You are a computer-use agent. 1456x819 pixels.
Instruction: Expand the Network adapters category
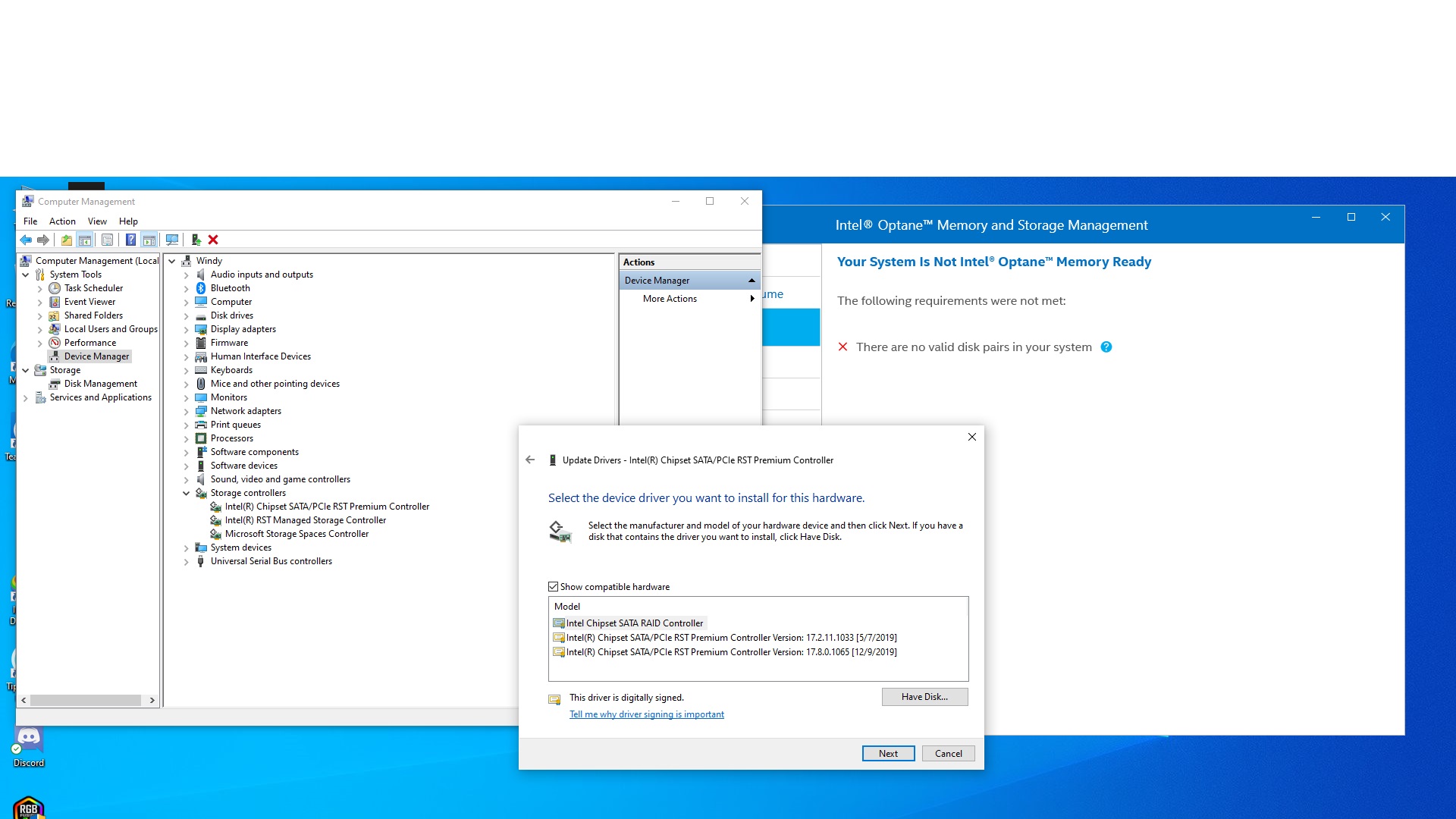[x=187, y=412]
